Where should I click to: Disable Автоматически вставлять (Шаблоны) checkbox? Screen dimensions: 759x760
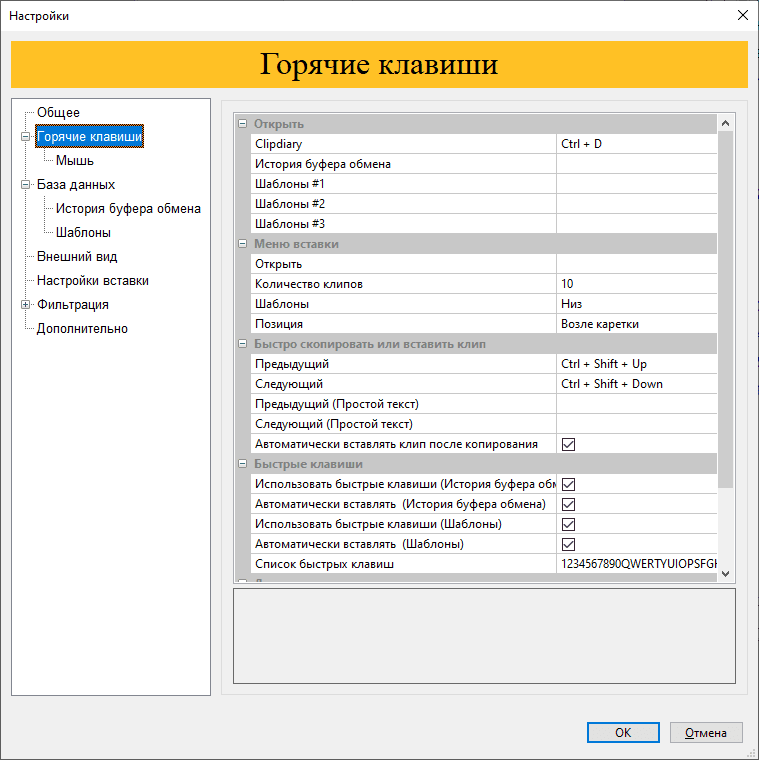click(568, 544)
